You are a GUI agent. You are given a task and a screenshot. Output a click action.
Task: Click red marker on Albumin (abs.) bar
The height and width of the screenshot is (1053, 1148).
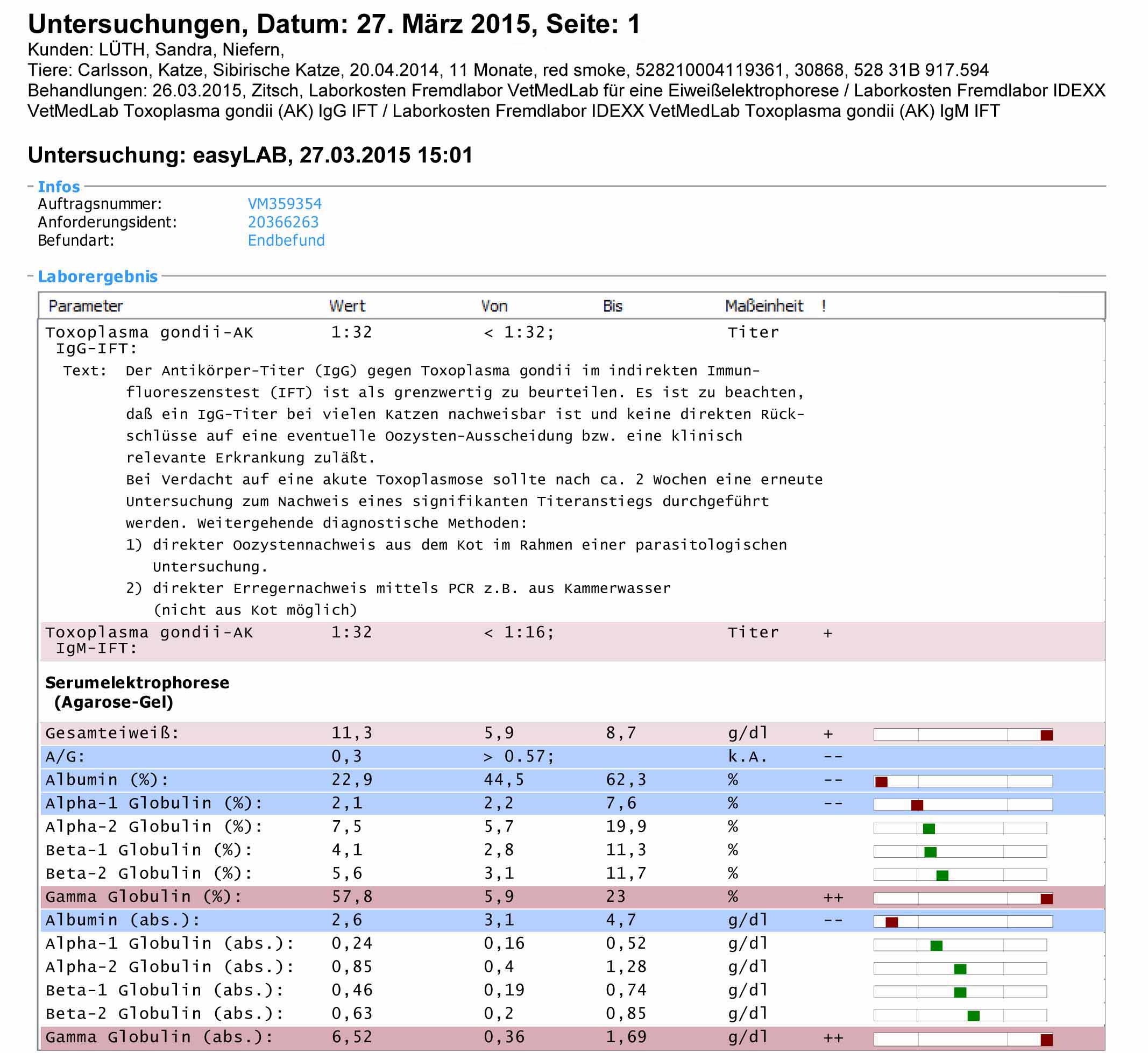[891, 922]
